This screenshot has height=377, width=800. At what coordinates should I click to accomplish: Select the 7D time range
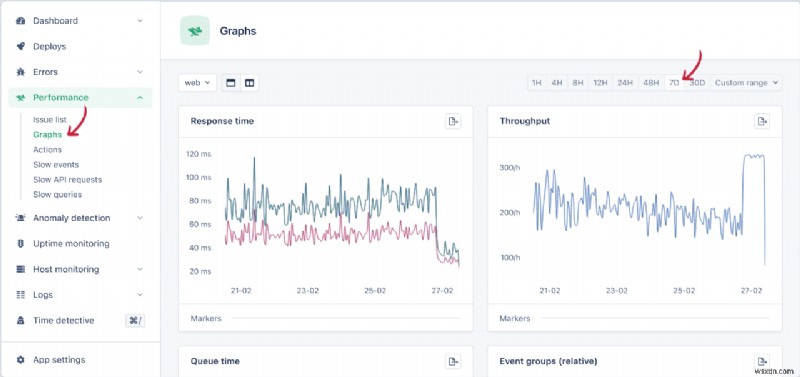[x=674, y=83]
